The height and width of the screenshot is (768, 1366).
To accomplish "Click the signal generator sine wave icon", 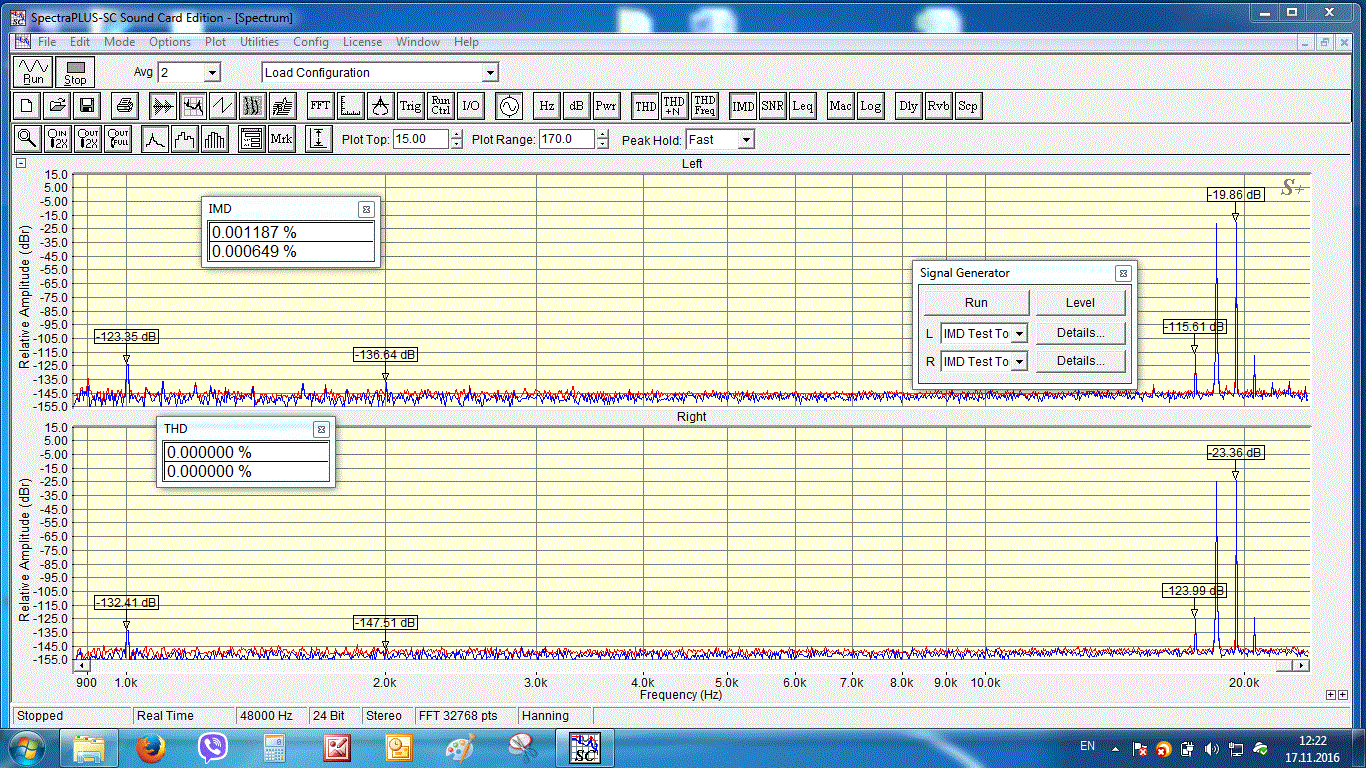I will click(509, 106).
